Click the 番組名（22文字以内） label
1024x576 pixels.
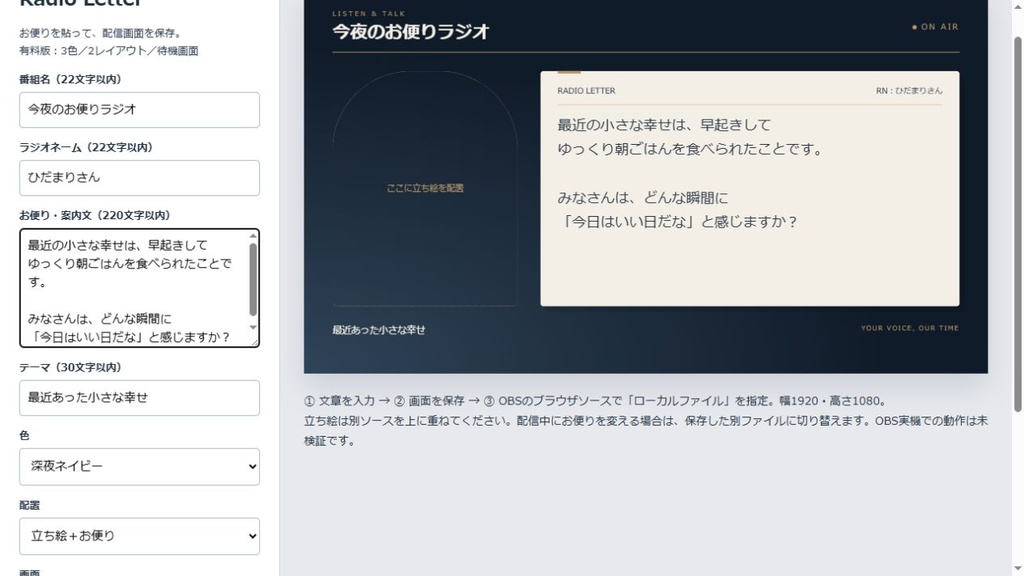coord(71,79)
